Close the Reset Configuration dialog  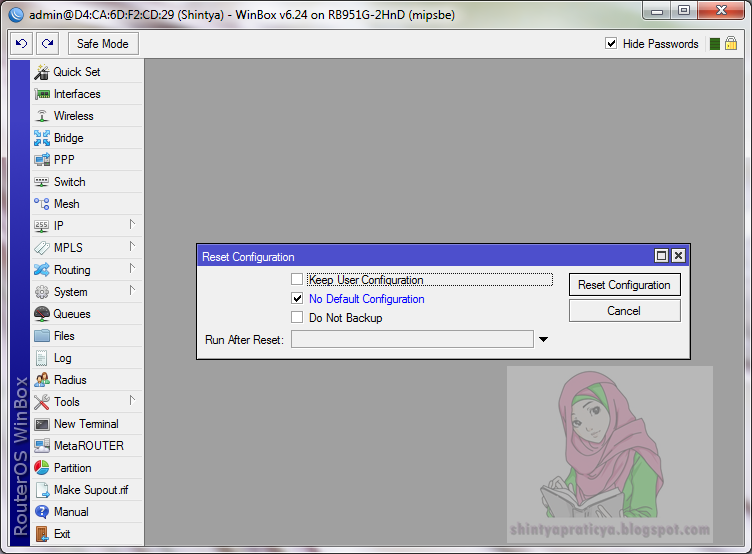click(x=678, y=256)
